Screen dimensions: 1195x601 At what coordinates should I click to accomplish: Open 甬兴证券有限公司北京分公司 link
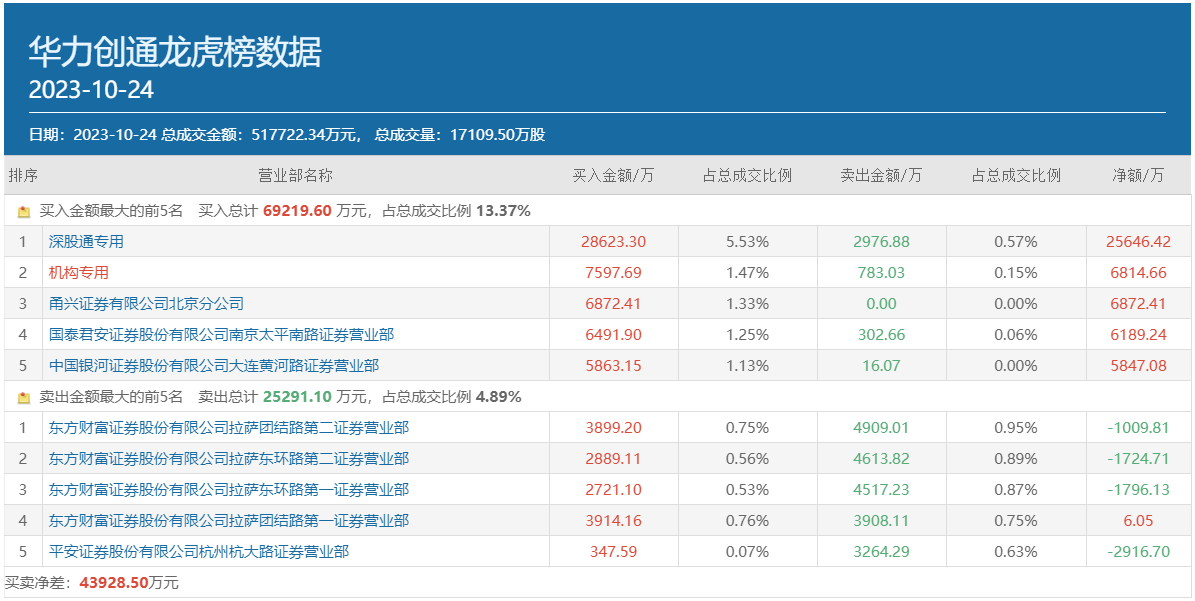(x=146, y=304)
